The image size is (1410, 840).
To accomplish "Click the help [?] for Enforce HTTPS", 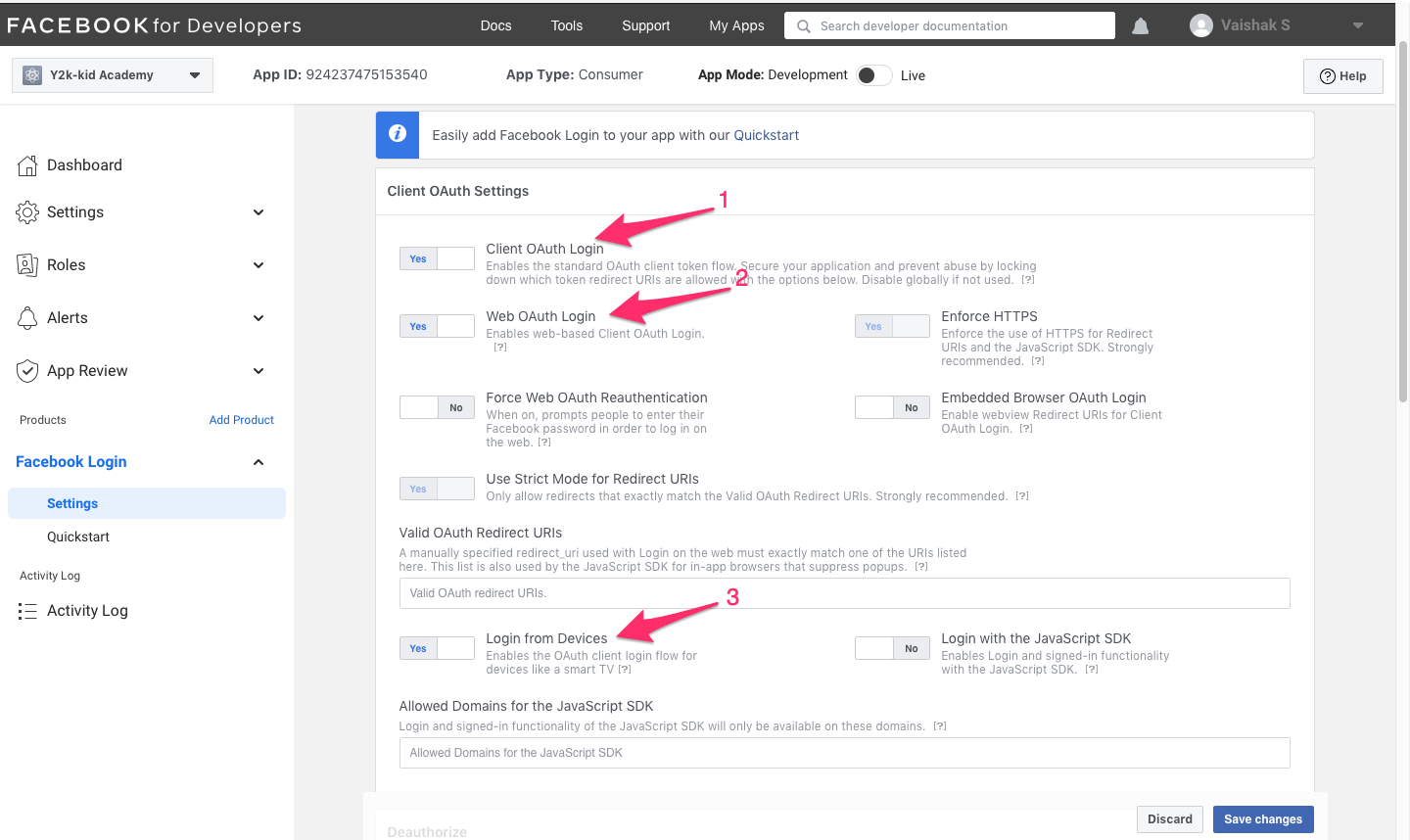I will 1038,361.
